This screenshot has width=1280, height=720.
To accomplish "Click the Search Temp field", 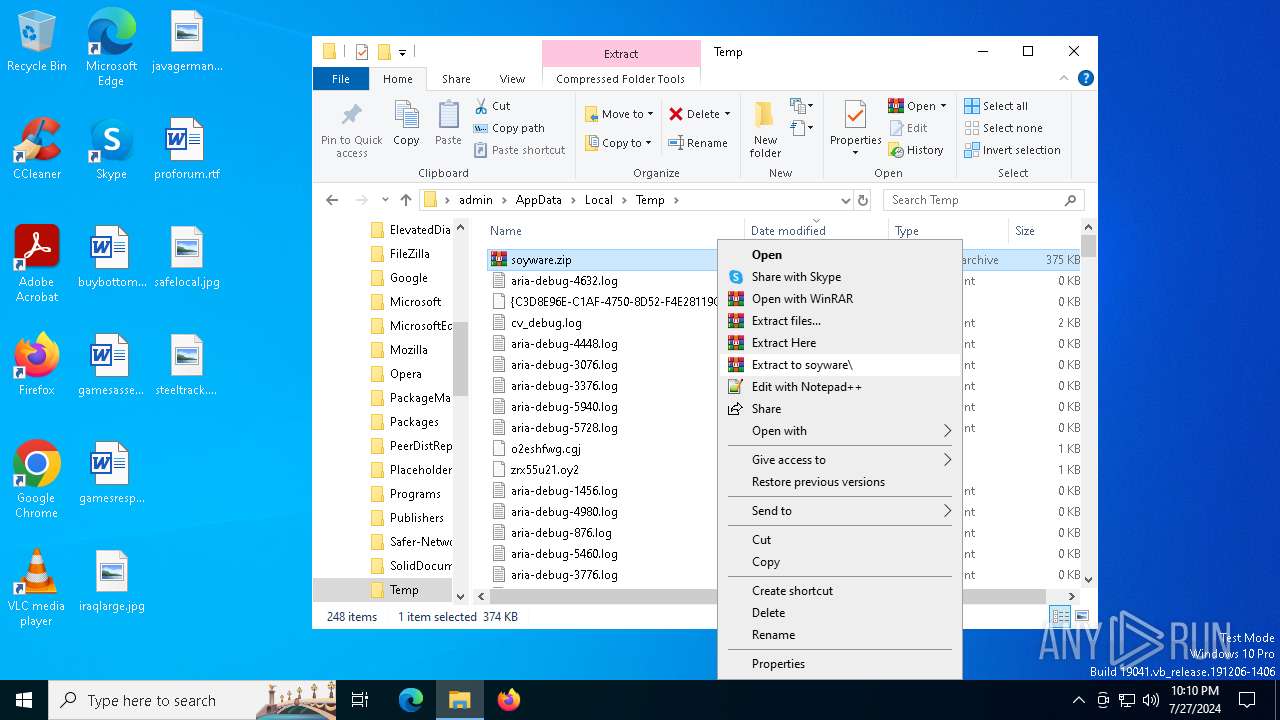I will tap(983, 200).
